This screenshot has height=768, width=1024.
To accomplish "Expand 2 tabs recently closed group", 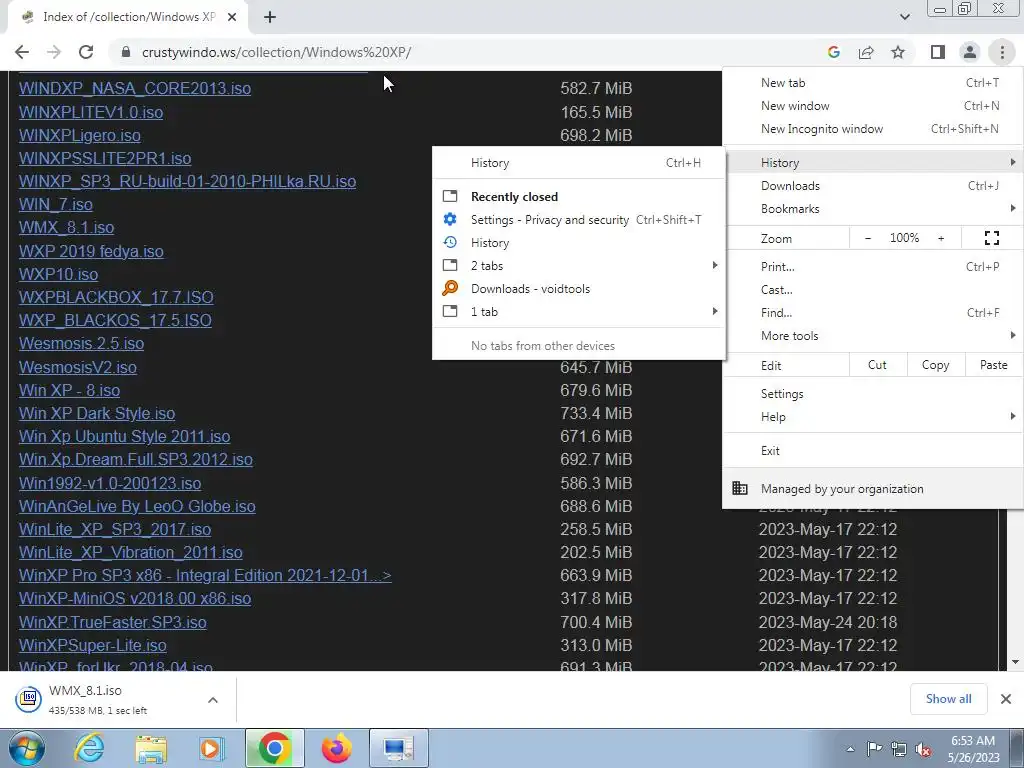I will coord(579,265).
